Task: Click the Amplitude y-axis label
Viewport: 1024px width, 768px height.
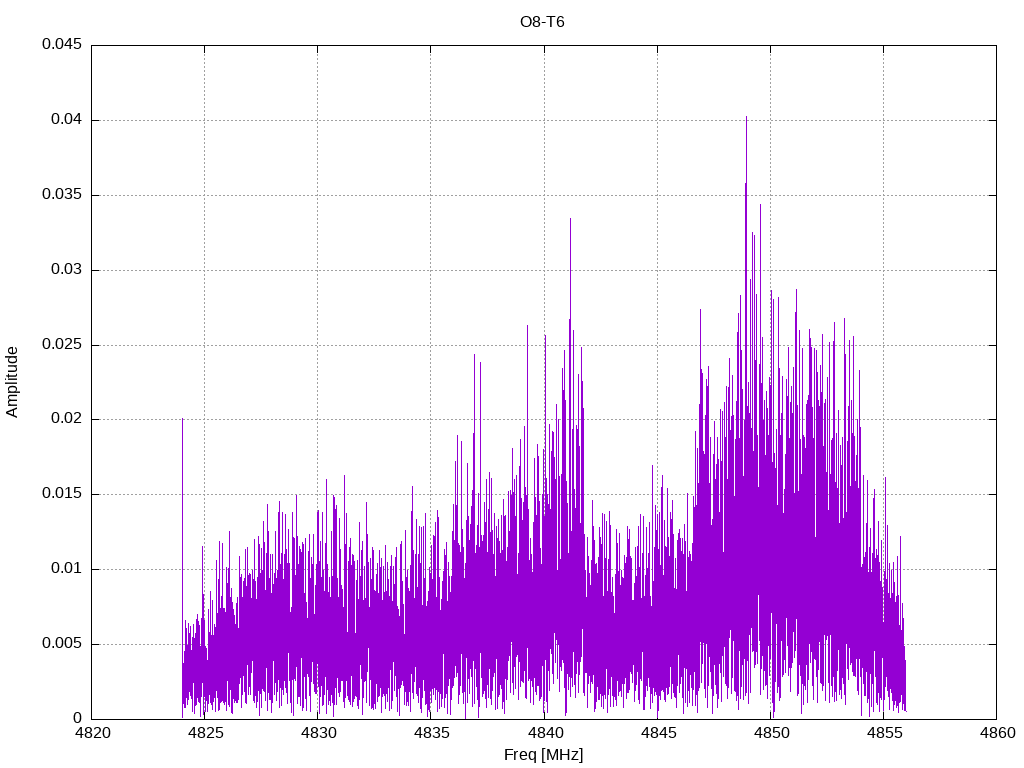Action: coord(12,381)
